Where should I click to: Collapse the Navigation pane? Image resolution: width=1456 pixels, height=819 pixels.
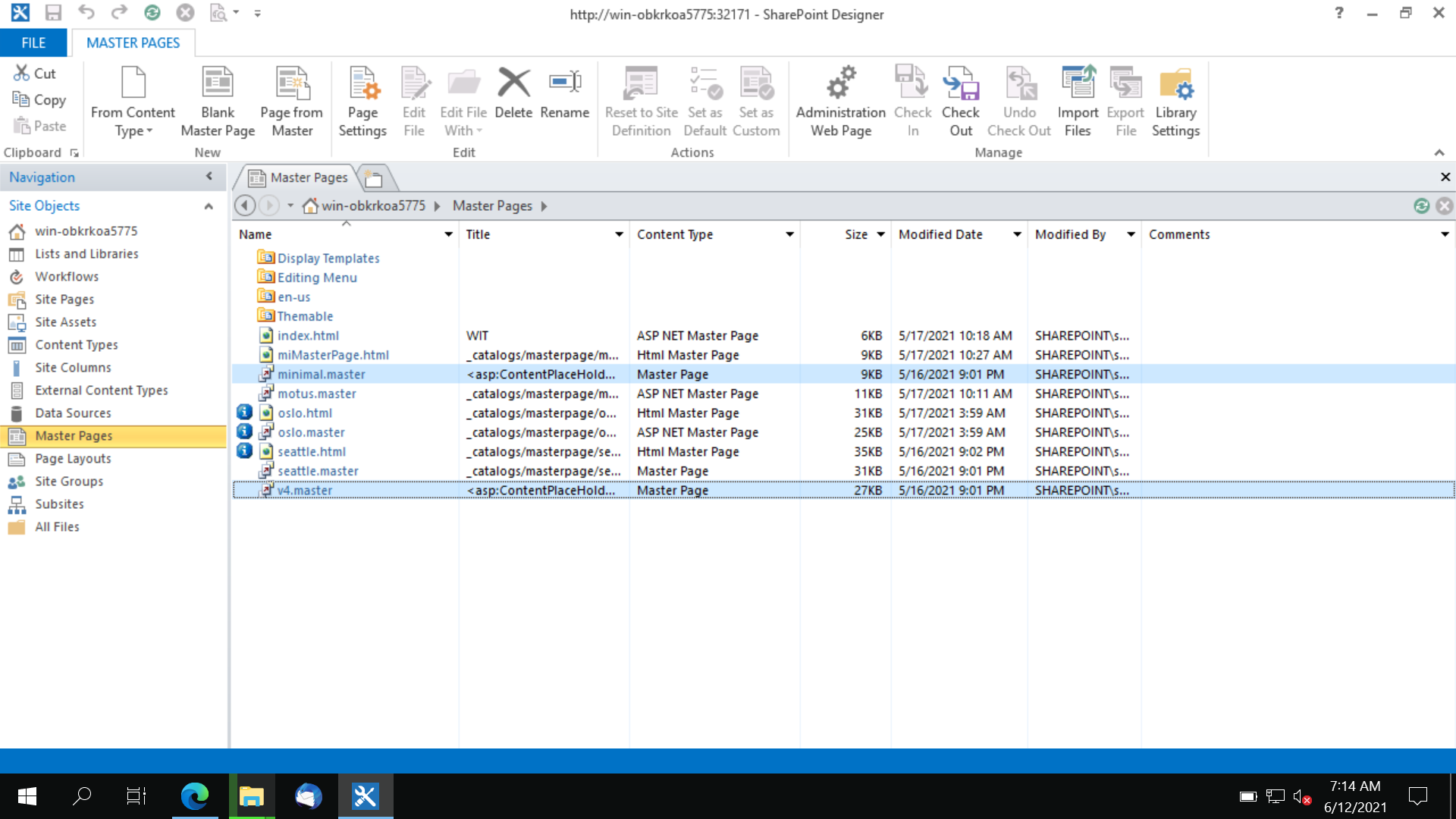pyautogui.click(x=209, y=177)
